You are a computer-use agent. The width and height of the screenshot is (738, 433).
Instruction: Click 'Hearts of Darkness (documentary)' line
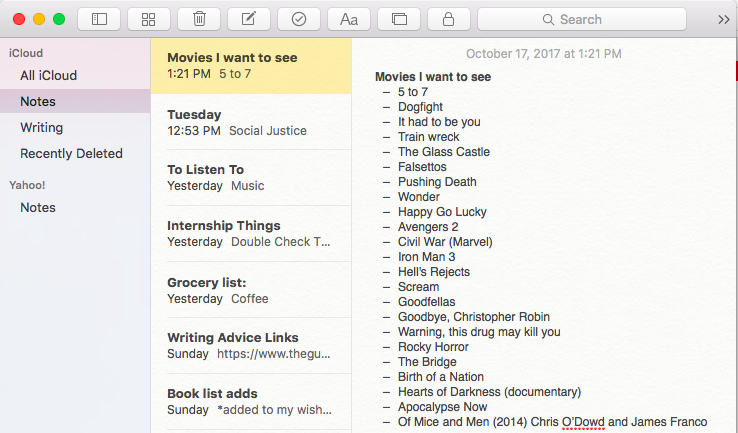point(489,392)
